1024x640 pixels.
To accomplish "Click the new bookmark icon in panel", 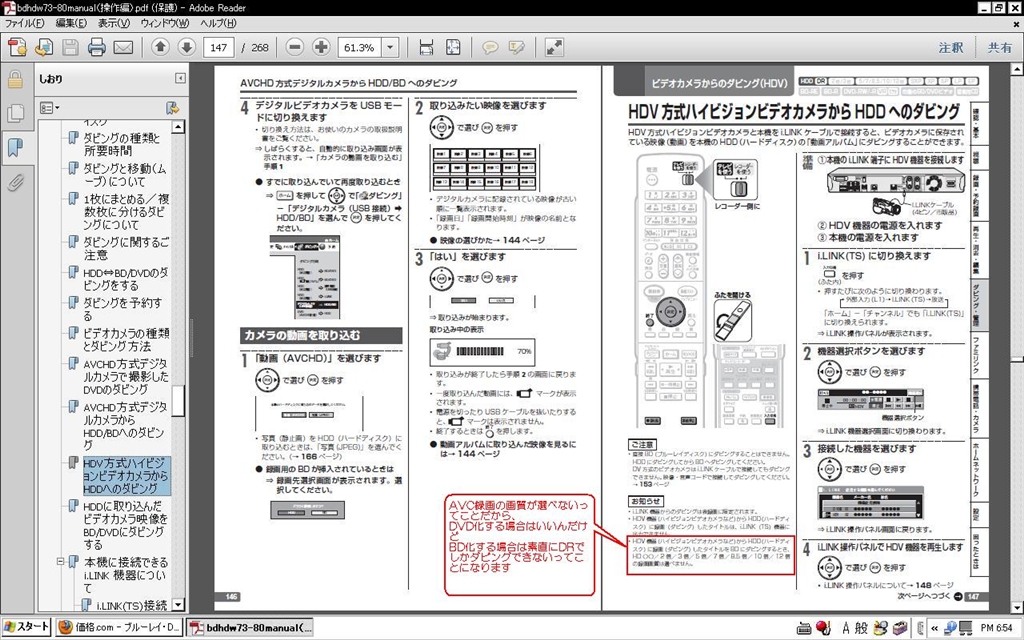I will point(172,108).
